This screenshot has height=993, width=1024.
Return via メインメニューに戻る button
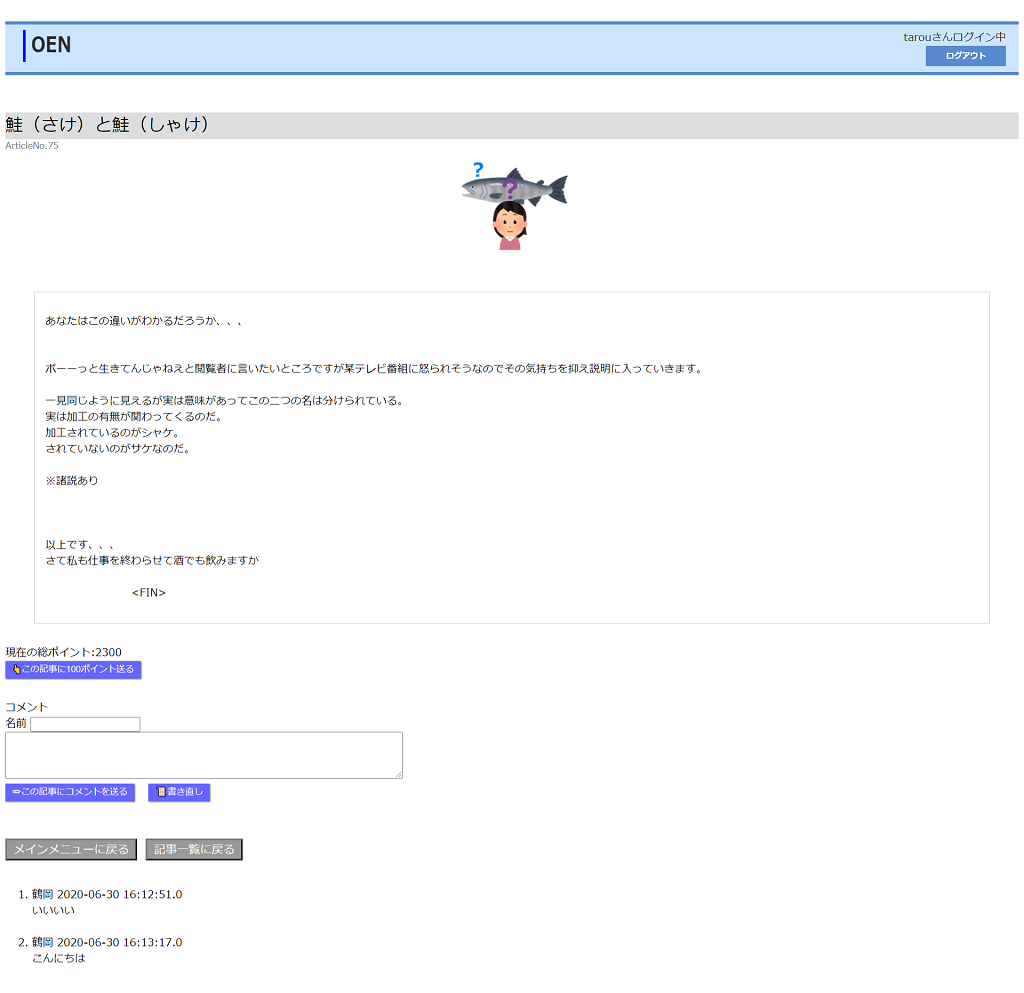(x=71, y=849)
